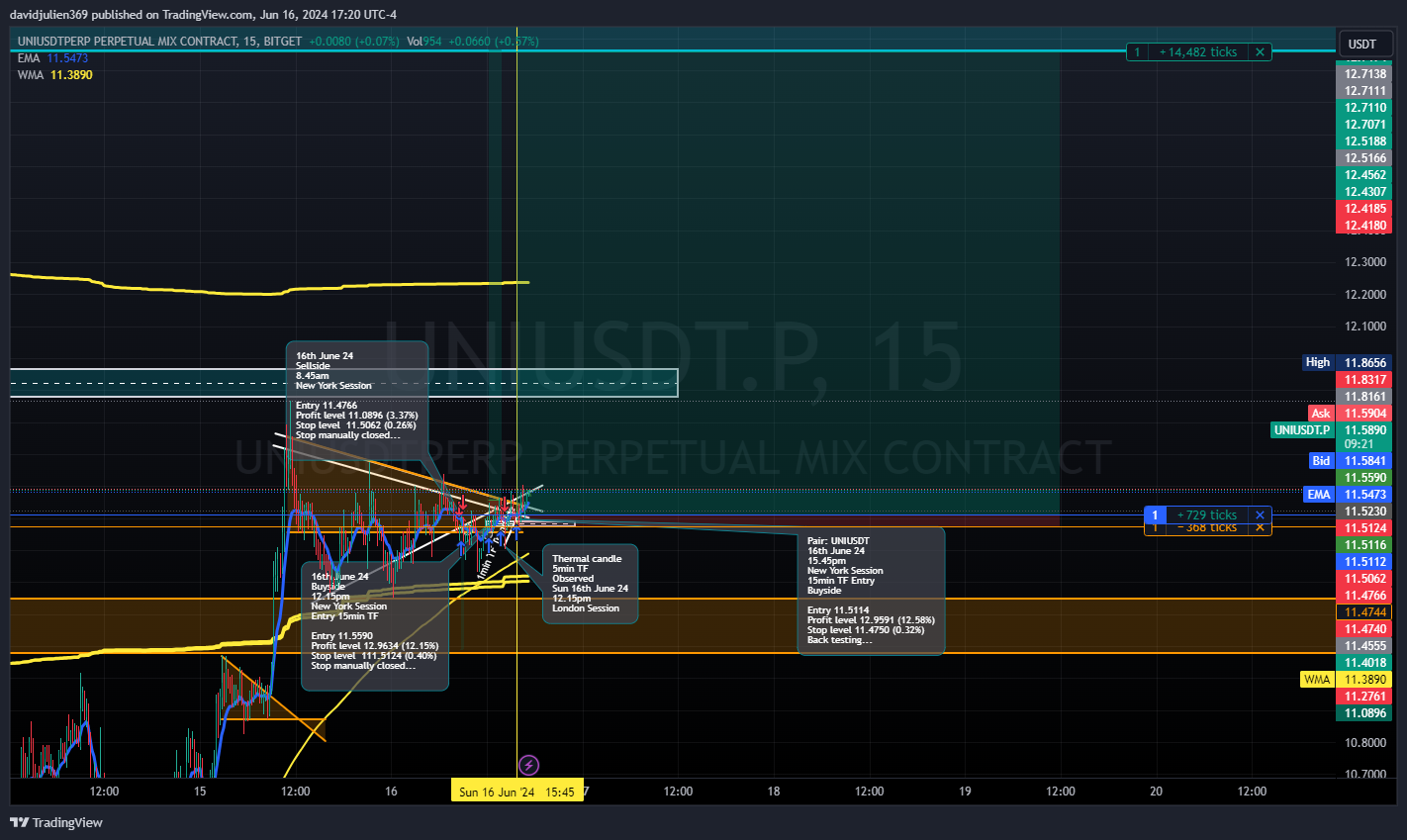
Task: Click the 11.0896 dark green price label
Action: [x=1365, y=712]
